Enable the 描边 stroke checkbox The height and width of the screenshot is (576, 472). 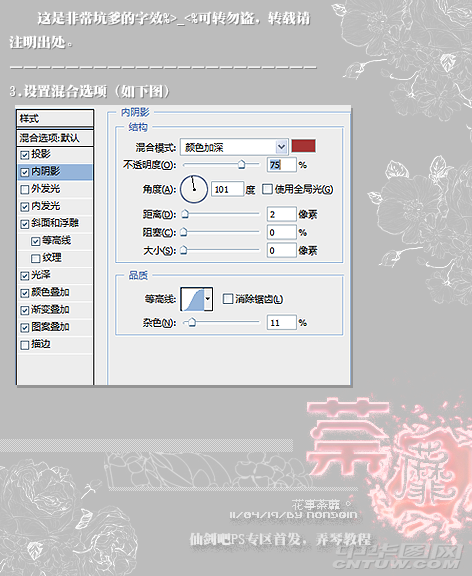25,345
